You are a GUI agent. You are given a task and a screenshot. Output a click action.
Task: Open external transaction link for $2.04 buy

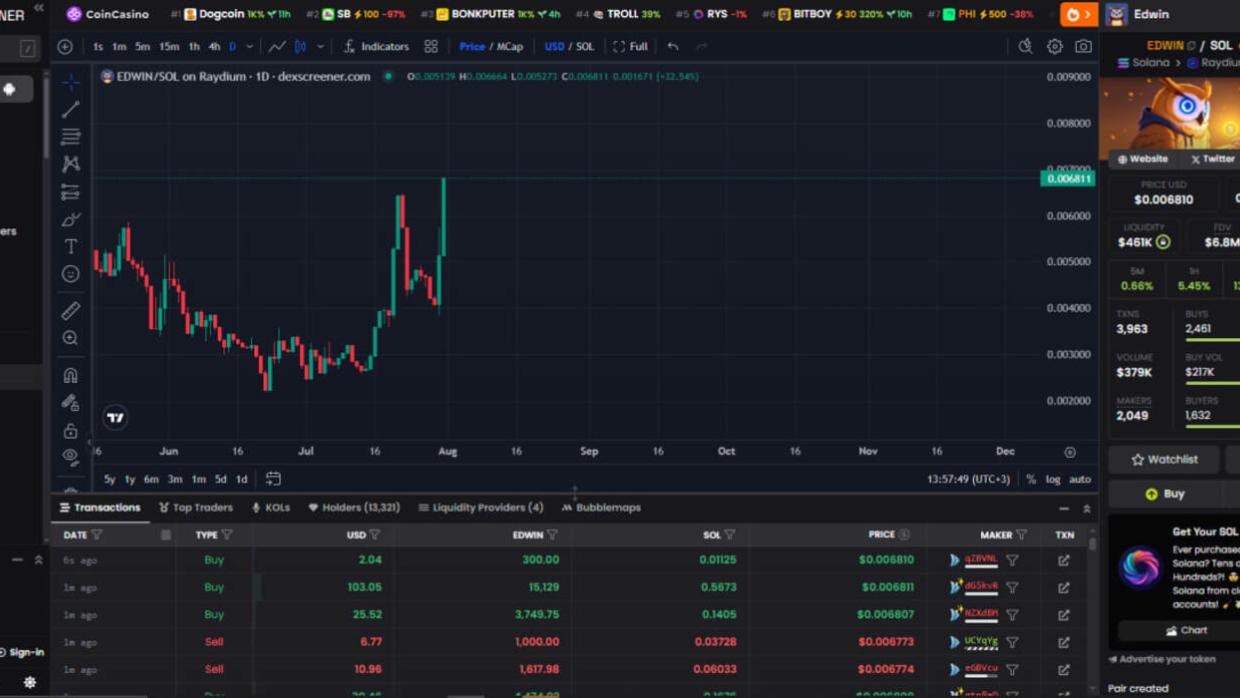pyautogui.click(x=1064, y=561)
